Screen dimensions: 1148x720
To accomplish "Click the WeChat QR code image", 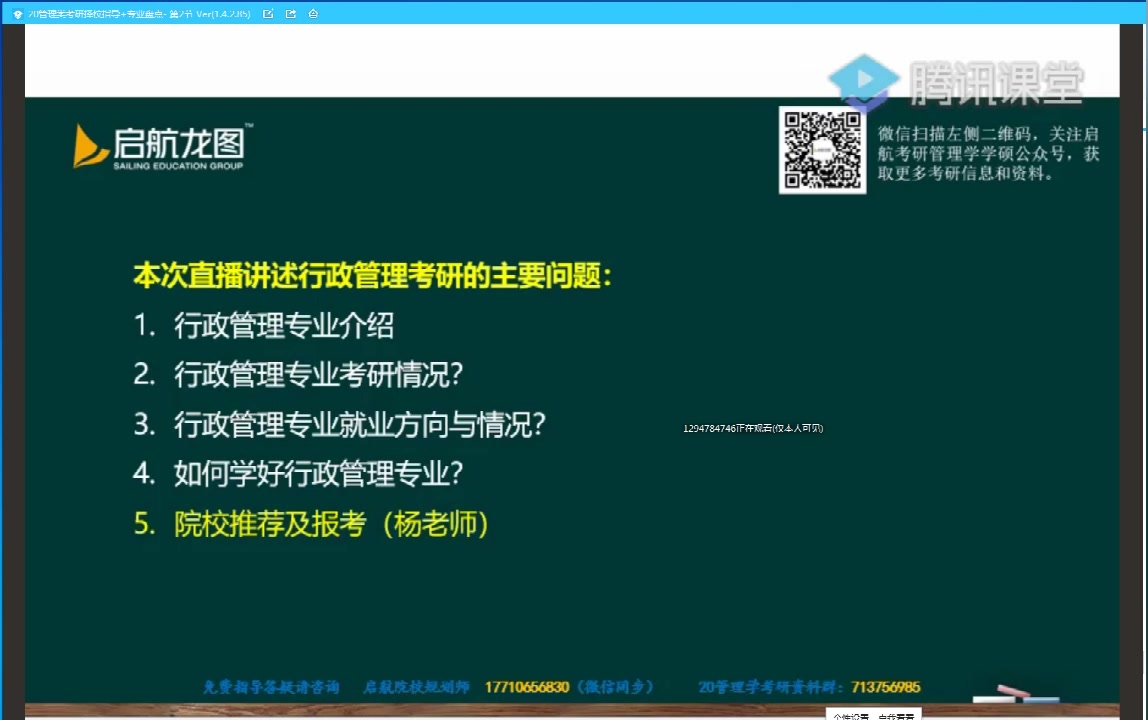I will pos(822,150).
